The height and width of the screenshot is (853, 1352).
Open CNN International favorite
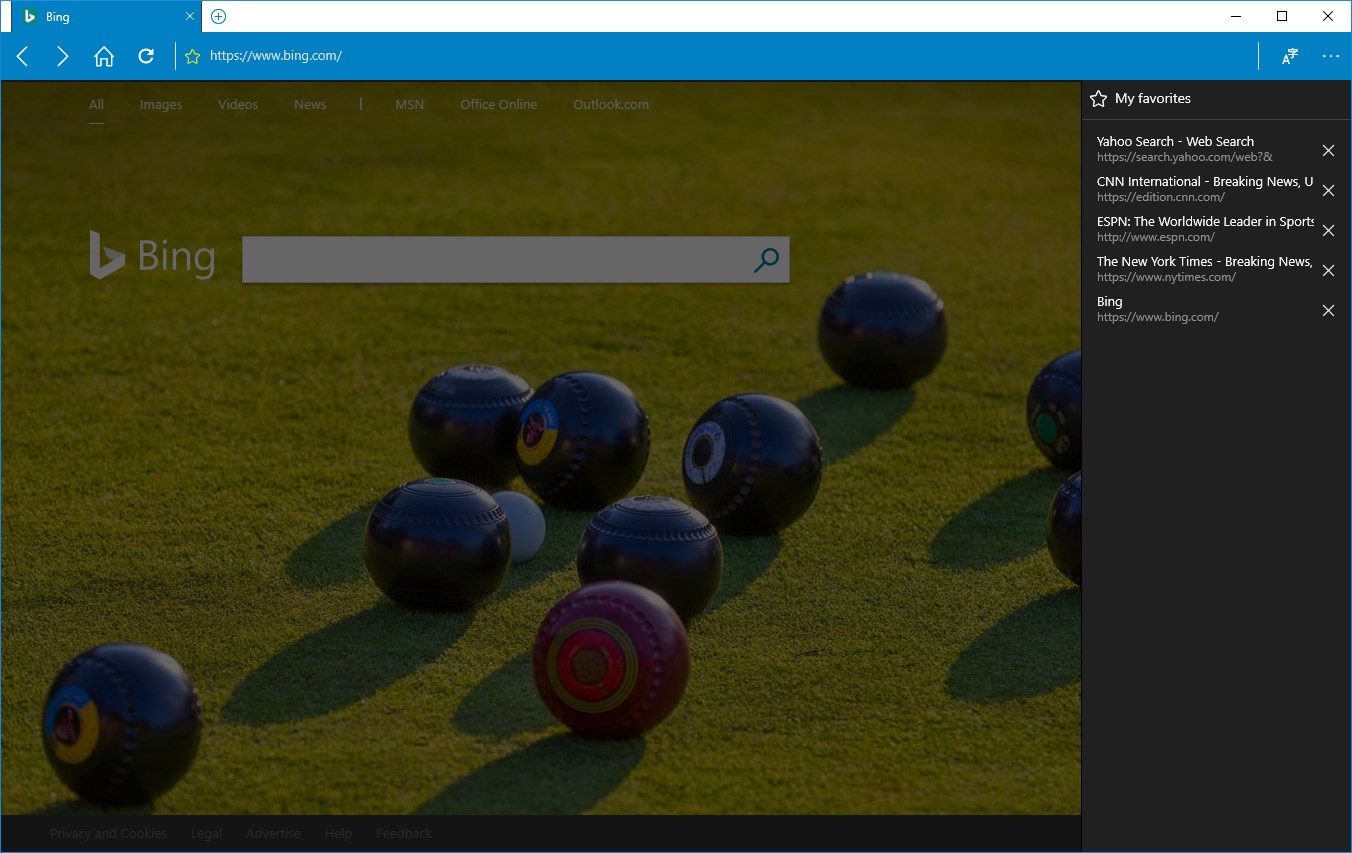click(x=1204, y=189)
